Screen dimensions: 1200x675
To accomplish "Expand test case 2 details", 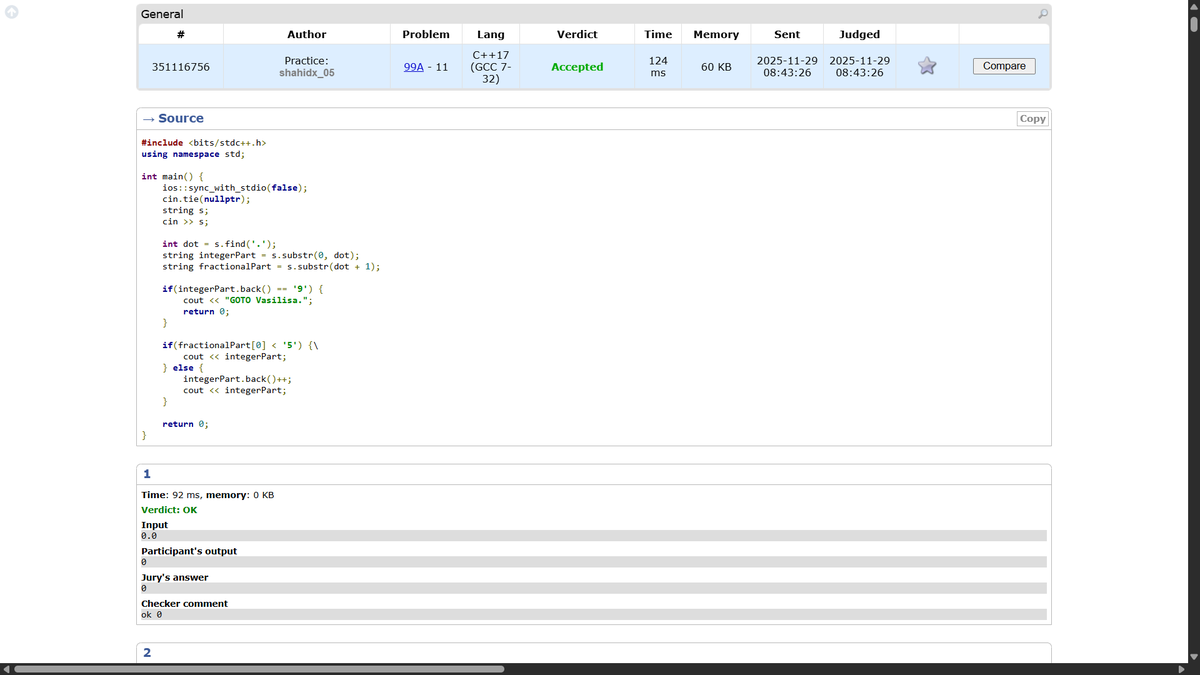I will coord(147,652).
